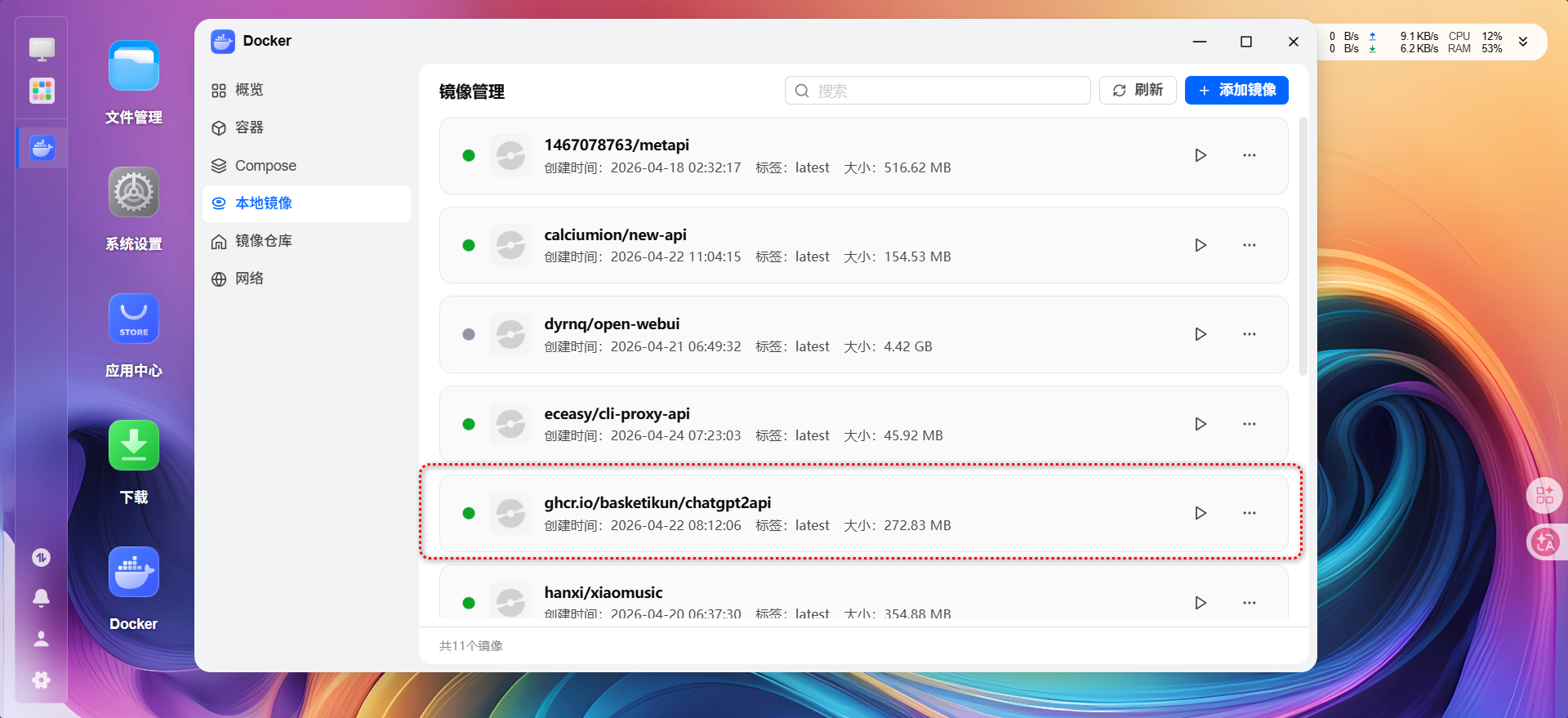Click the eceasy/cli-proxy-api image name
The width and height of the screenshot is (1568, 718).
click(617, 413)
